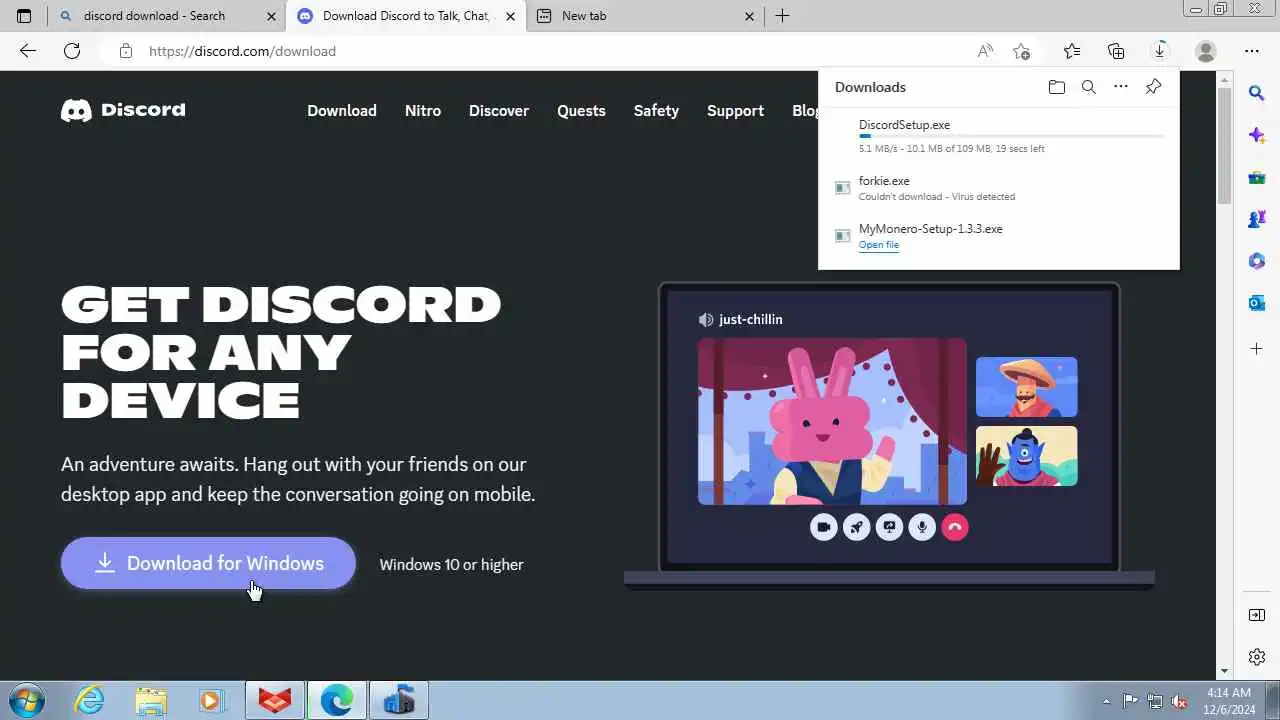Search downloads in the Downloads panel

[1089, 87]
